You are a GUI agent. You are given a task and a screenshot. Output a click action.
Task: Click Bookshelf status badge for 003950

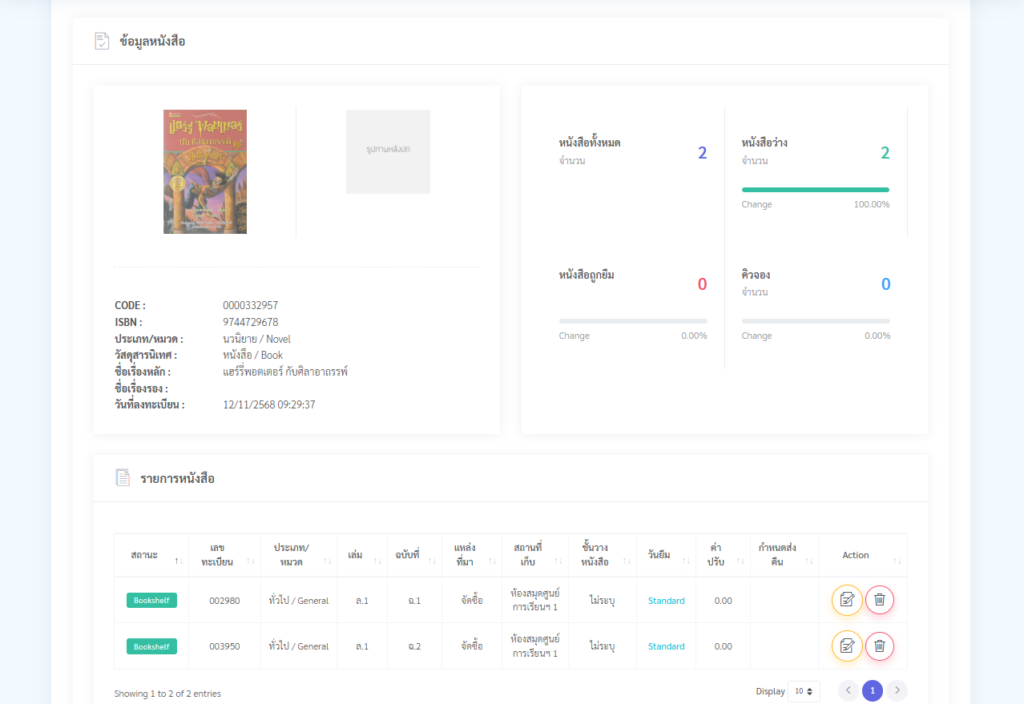tap(151, 647)
